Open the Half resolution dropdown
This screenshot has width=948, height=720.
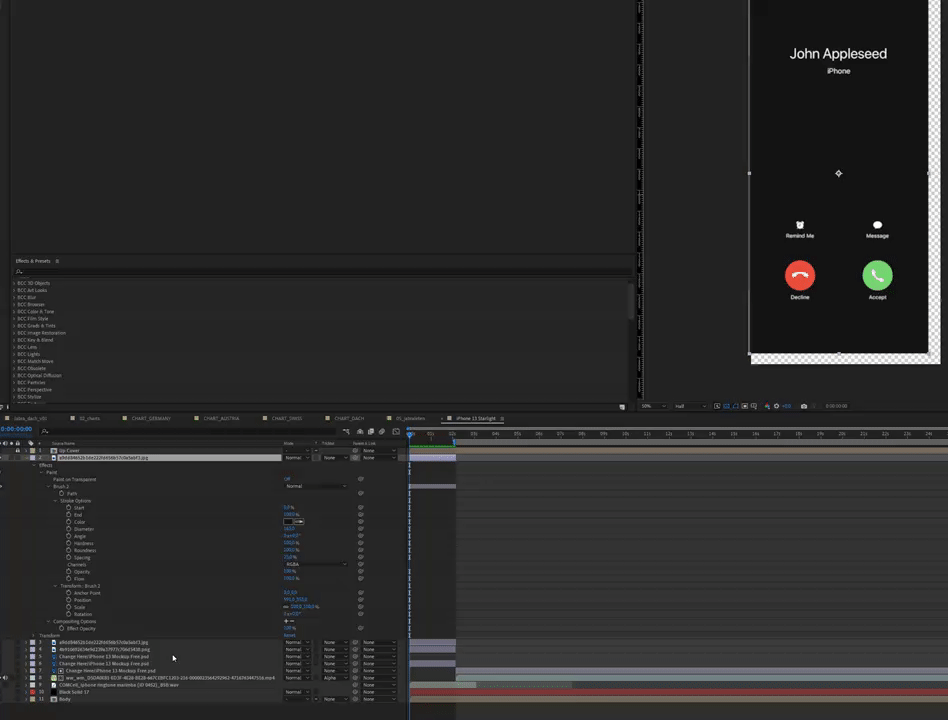[689, 406]
